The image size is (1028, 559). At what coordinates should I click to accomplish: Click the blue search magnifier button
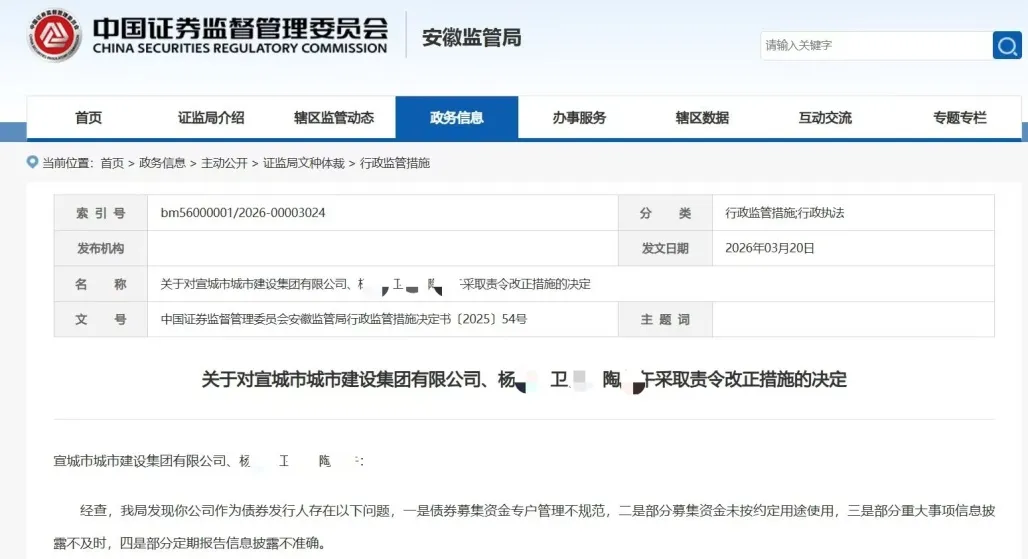(x=1007, y=45)
